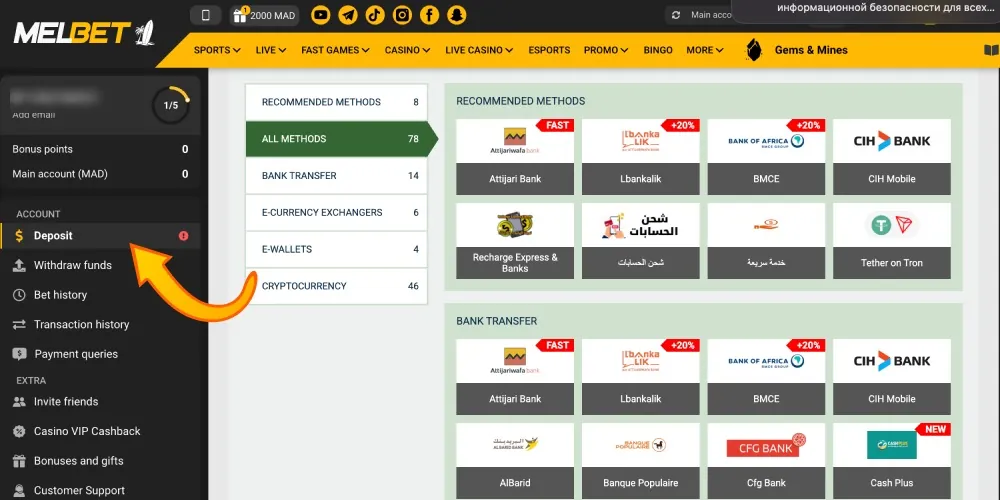This screenshot has height=500, width=1000.
Task: Click the profile completion 1/5 progress ring
Action: coord(170,105)
